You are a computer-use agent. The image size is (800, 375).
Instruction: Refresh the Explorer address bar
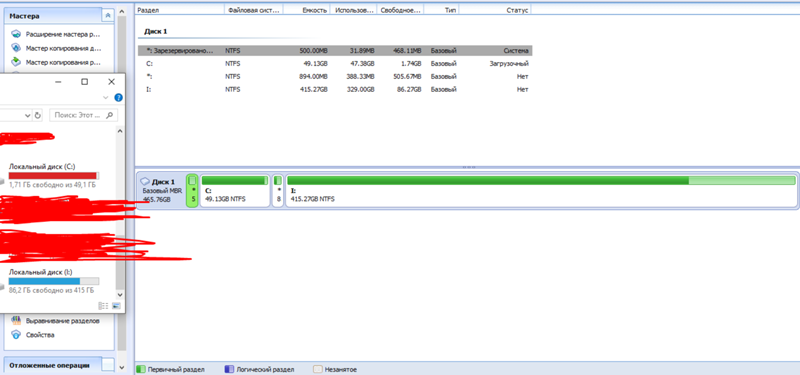tap(37, 115)
